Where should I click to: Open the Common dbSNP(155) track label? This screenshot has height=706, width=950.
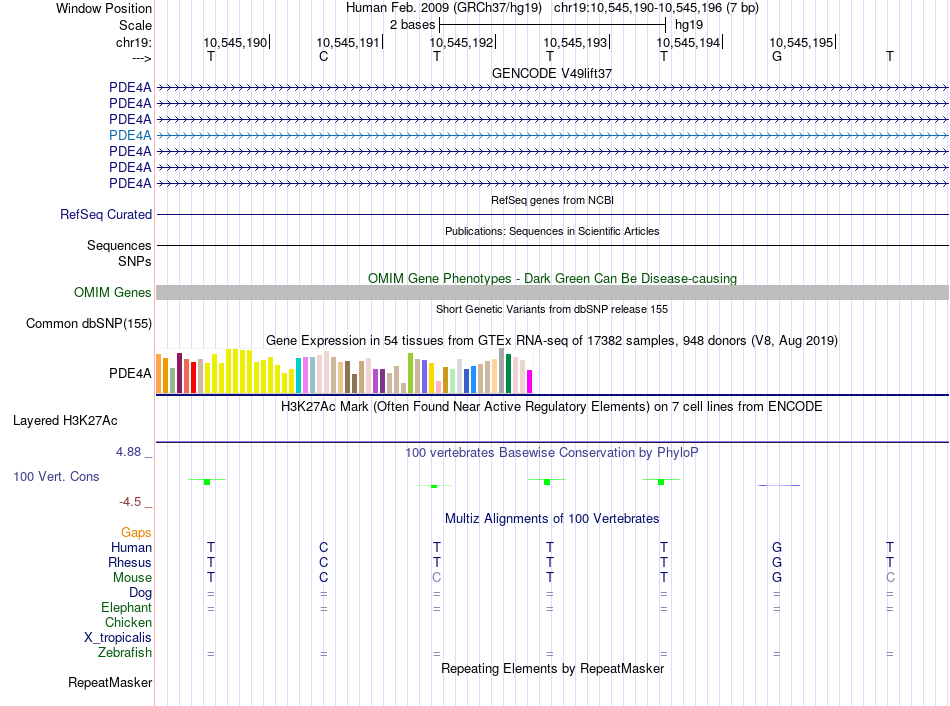coord(89,323)
